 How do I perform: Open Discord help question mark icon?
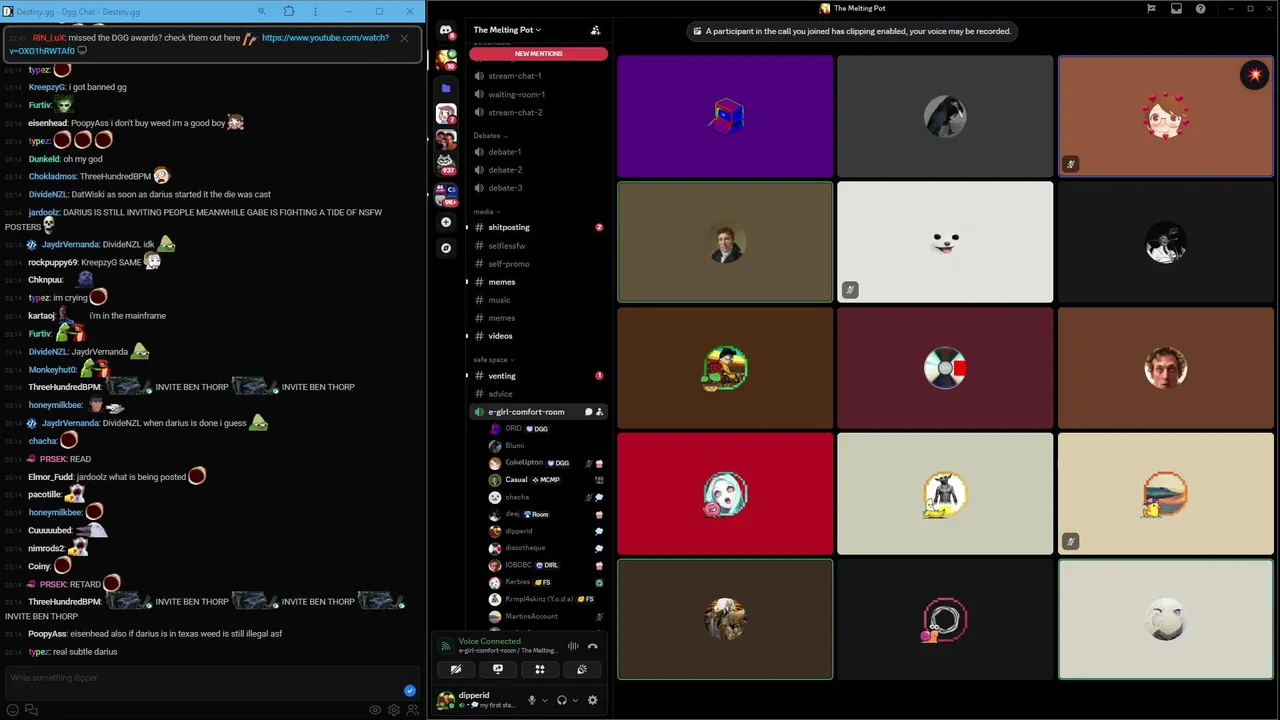click(x=1200, y=8)
